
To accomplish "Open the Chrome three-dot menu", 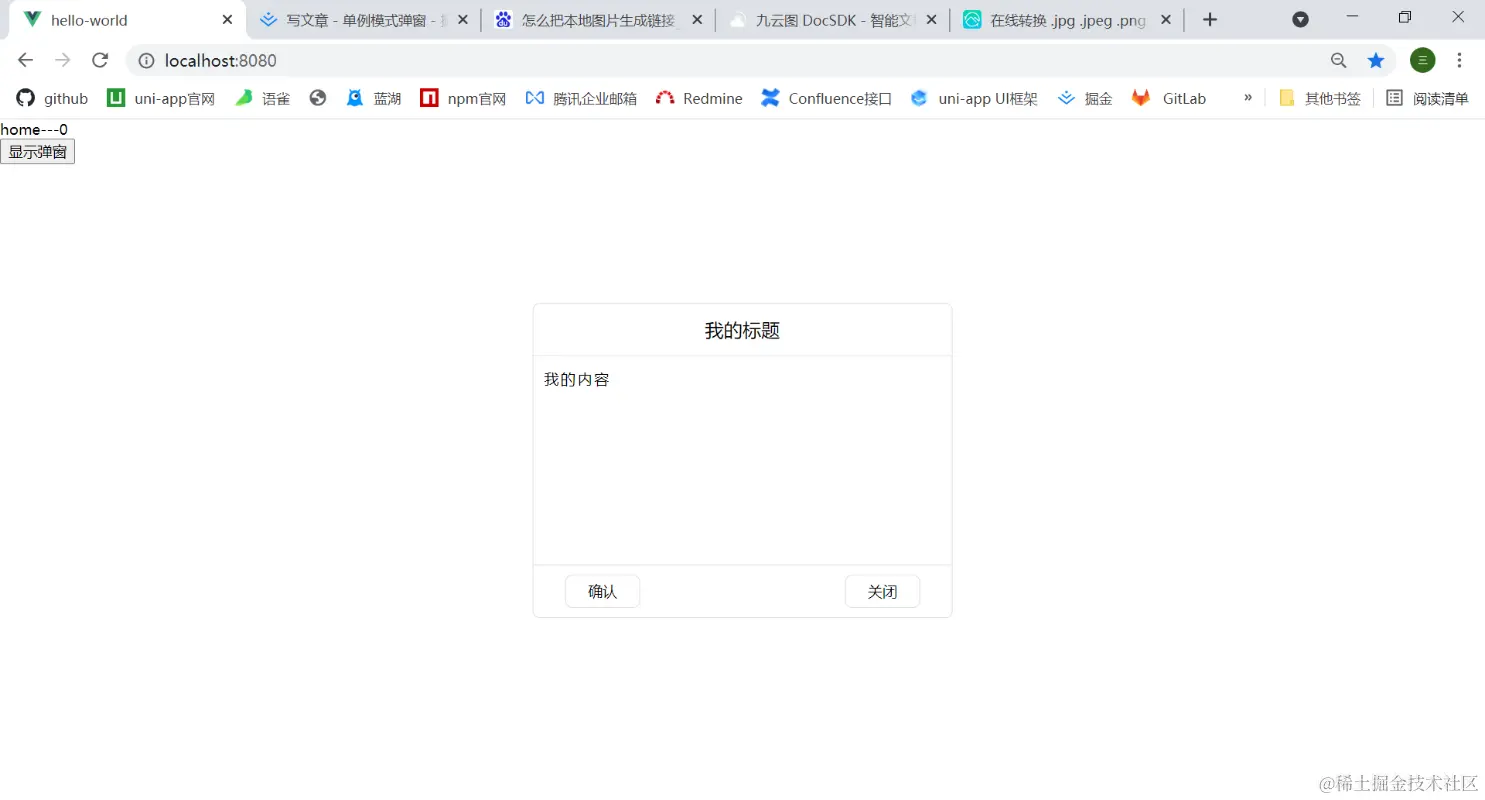I will coord(1460,60).
